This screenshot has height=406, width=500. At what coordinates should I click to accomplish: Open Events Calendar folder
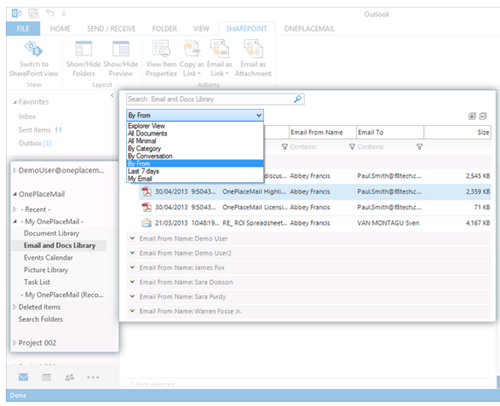[48, 257]
